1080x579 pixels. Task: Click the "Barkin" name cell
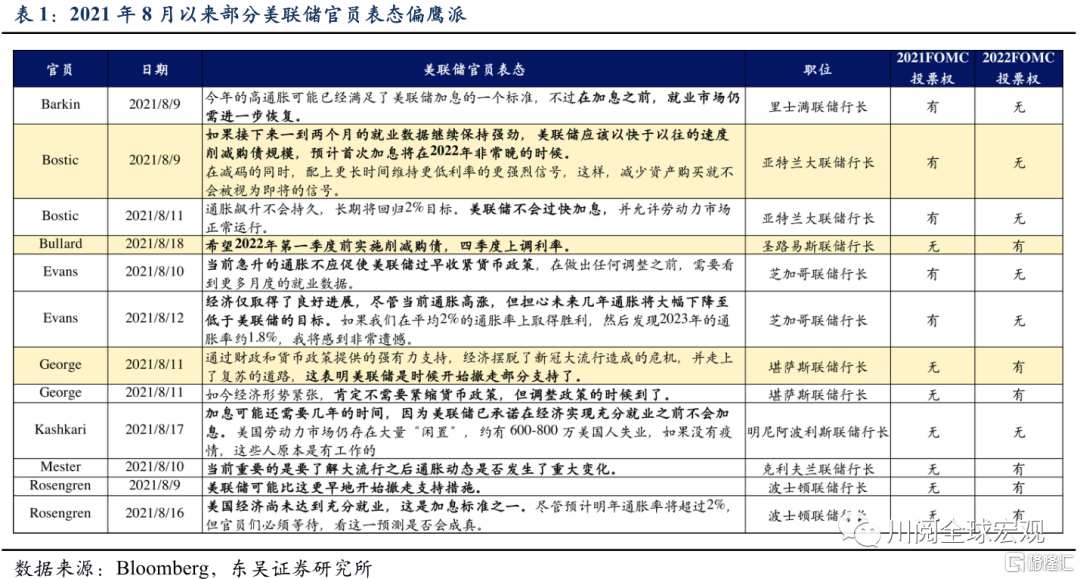pyautogui.click(x=61, y=105)
